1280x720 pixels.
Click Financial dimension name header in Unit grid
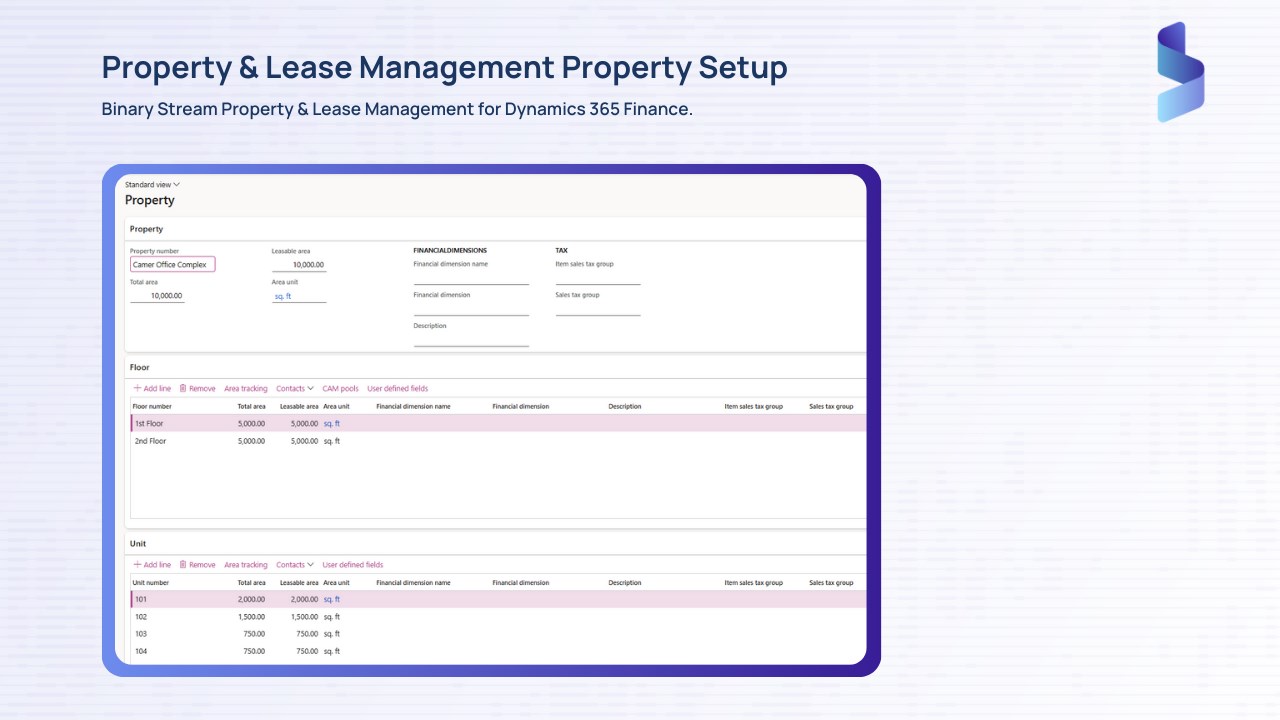413,583
